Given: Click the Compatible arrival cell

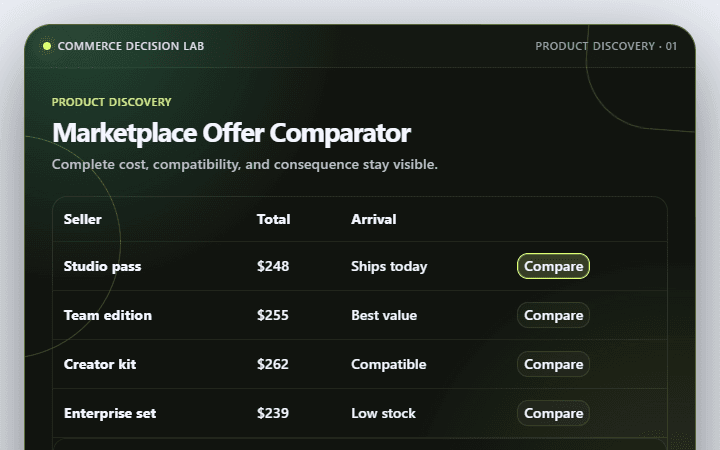Looking at the screenshot, I should pos(388,364).
